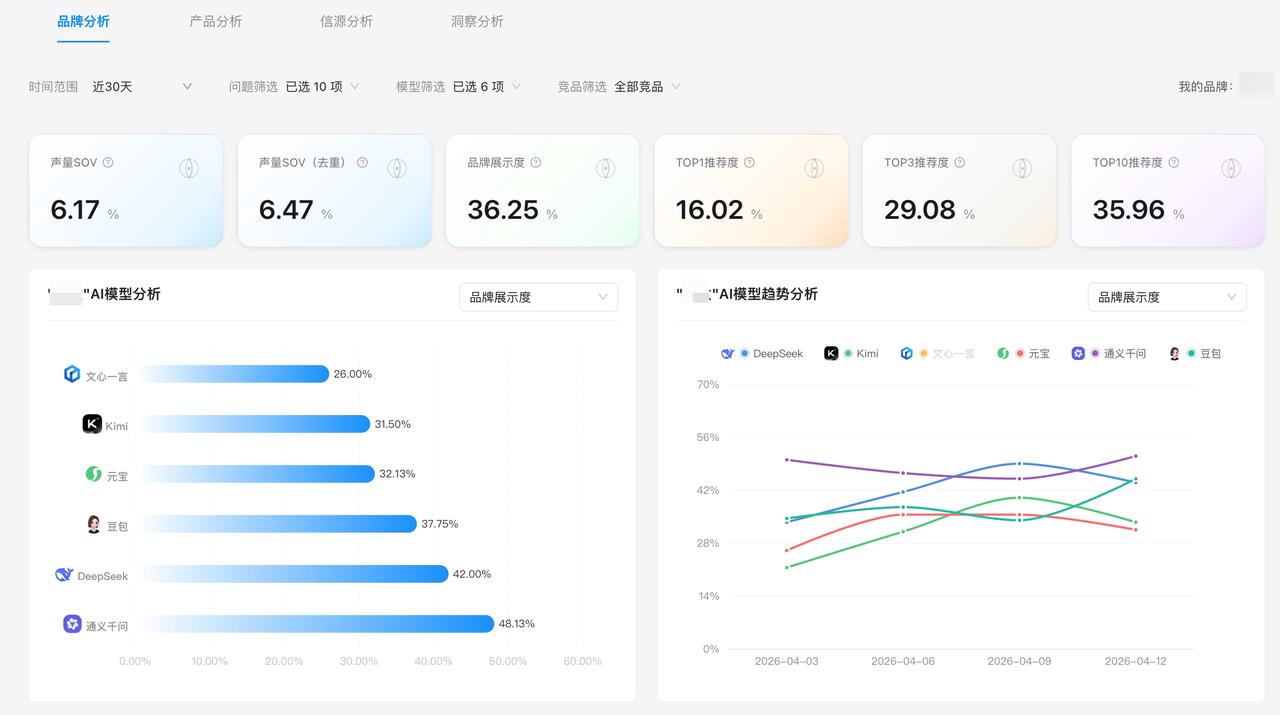Open 品牌展示度 dropdown in AI模型分析 panel
Screen dimensions: 1280x715
point(538,297)
